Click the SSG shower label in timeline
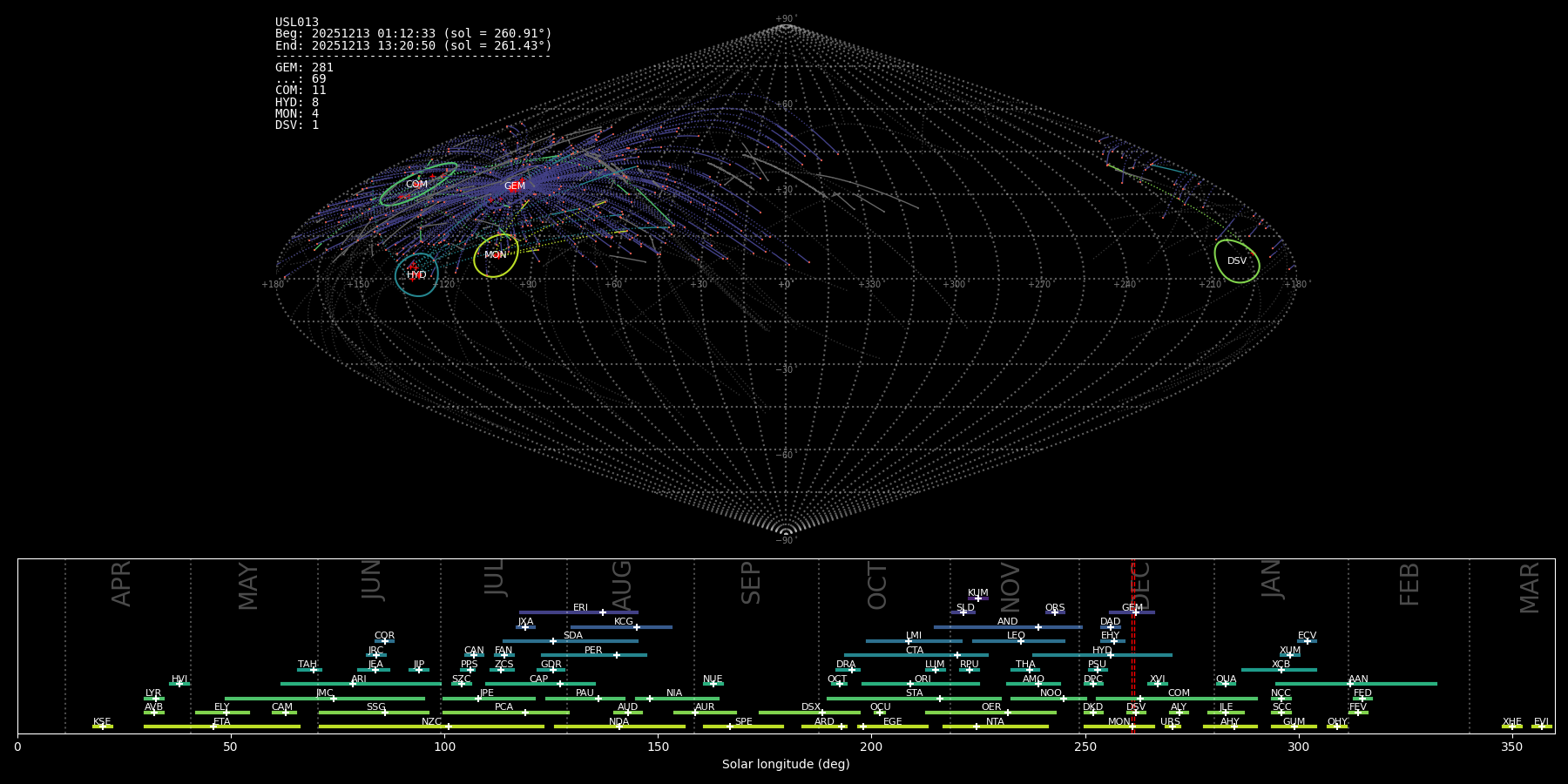 click(x=376, y=707)
